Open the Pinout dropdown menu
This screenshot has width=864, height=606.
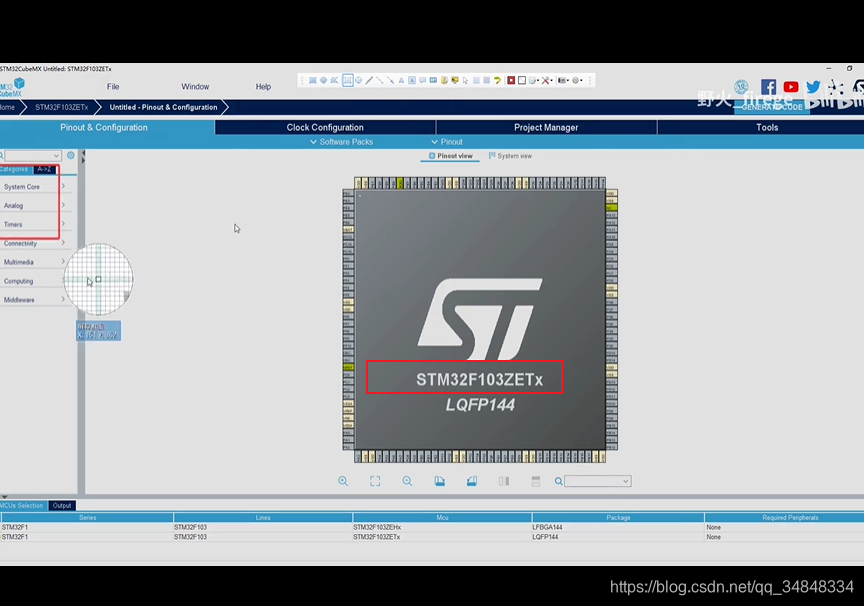pyautogui.click(x=447, y=142)
